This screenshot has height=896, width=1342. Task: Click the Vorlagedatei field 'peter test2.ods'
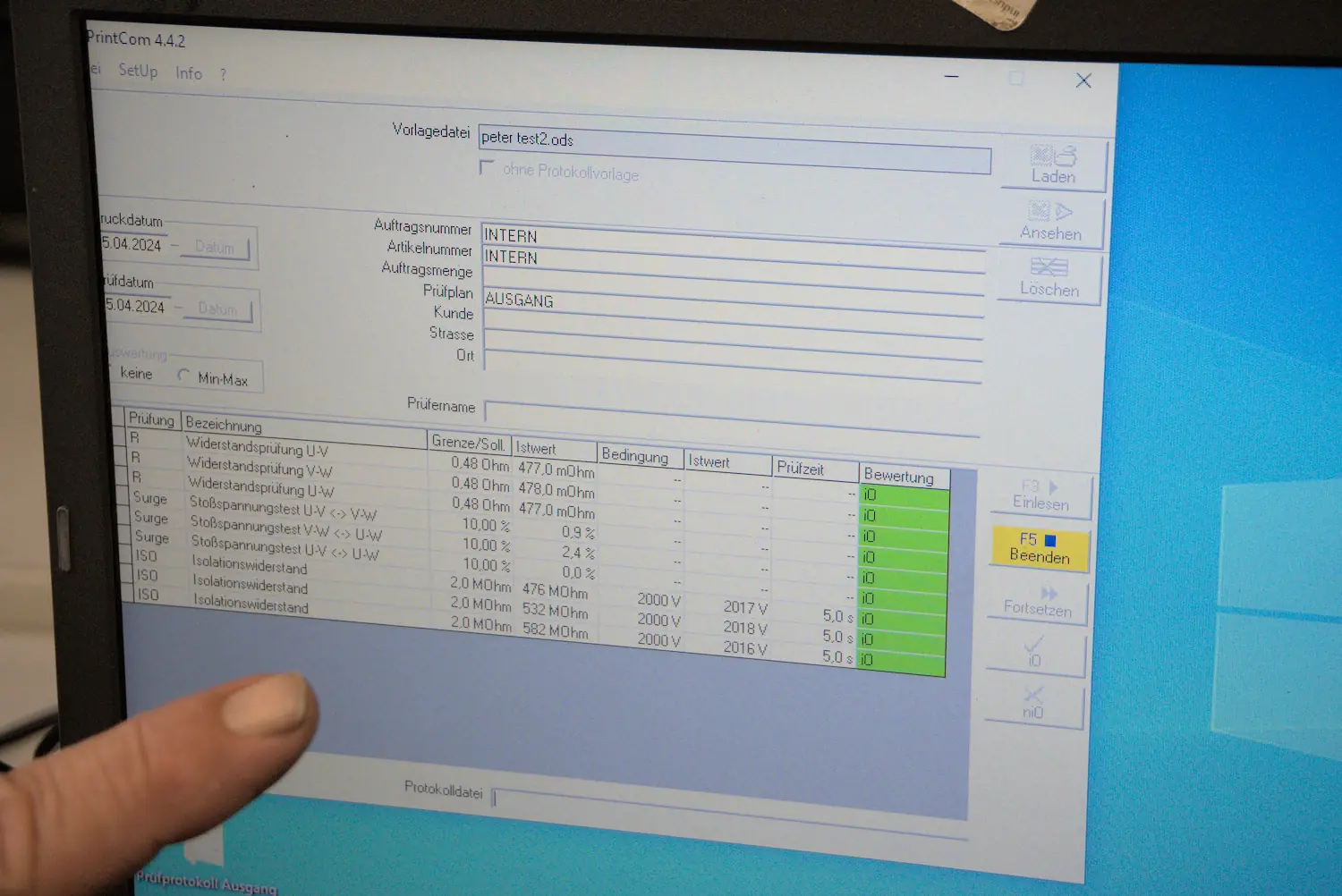click(735, 149)
